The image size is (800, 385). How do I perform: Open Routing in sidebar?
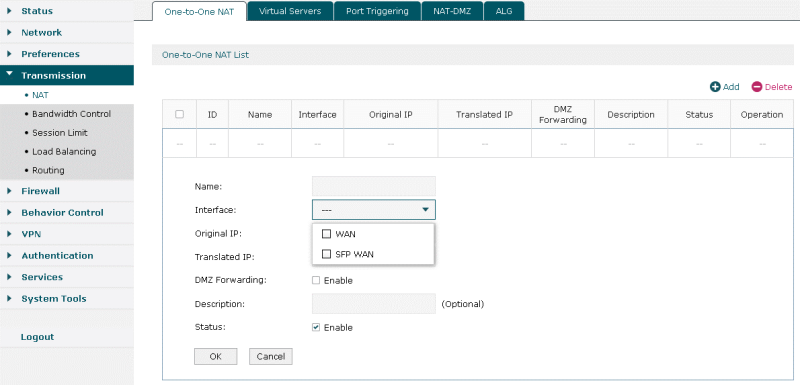pos(48,170)
